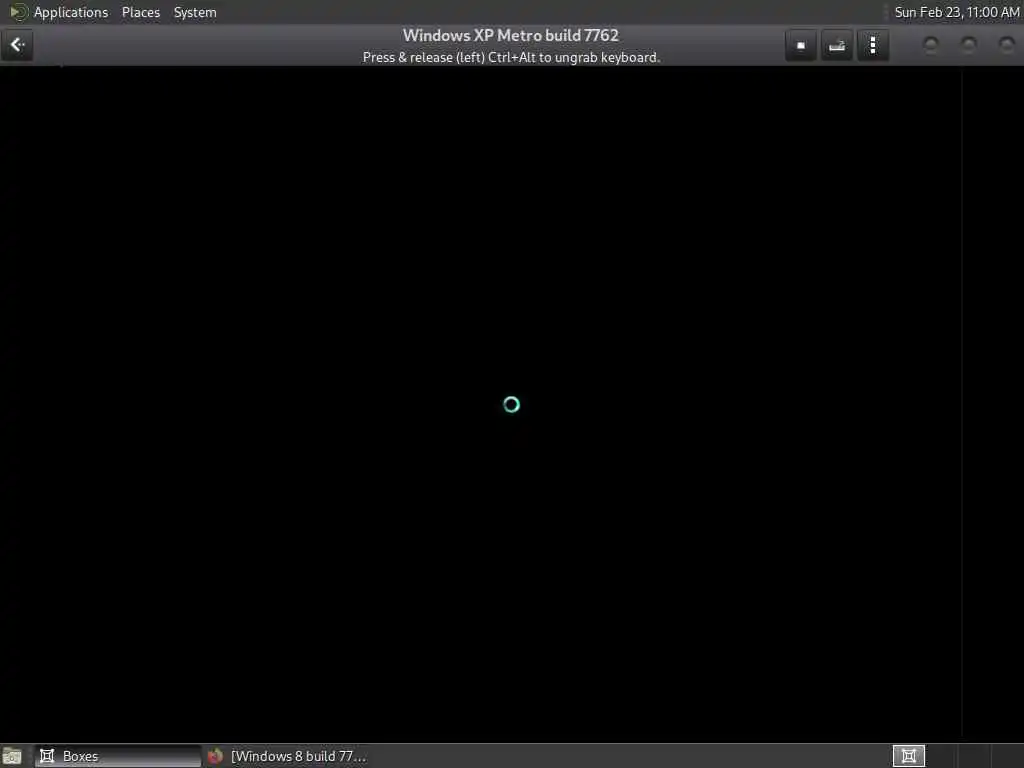Image resolution: width=1024 pixels, height=768 pixels.
Task: Open the Applications menu
Action: [71, 12]
